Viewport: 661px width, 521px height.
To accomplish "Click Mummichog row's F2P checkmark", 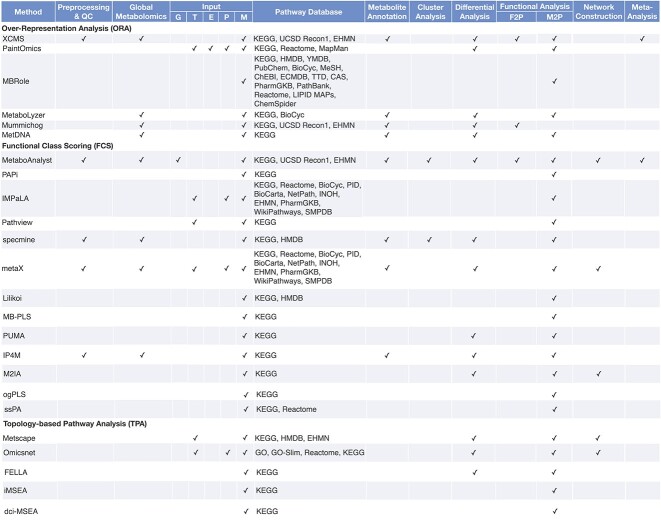I will coord(517,125).
